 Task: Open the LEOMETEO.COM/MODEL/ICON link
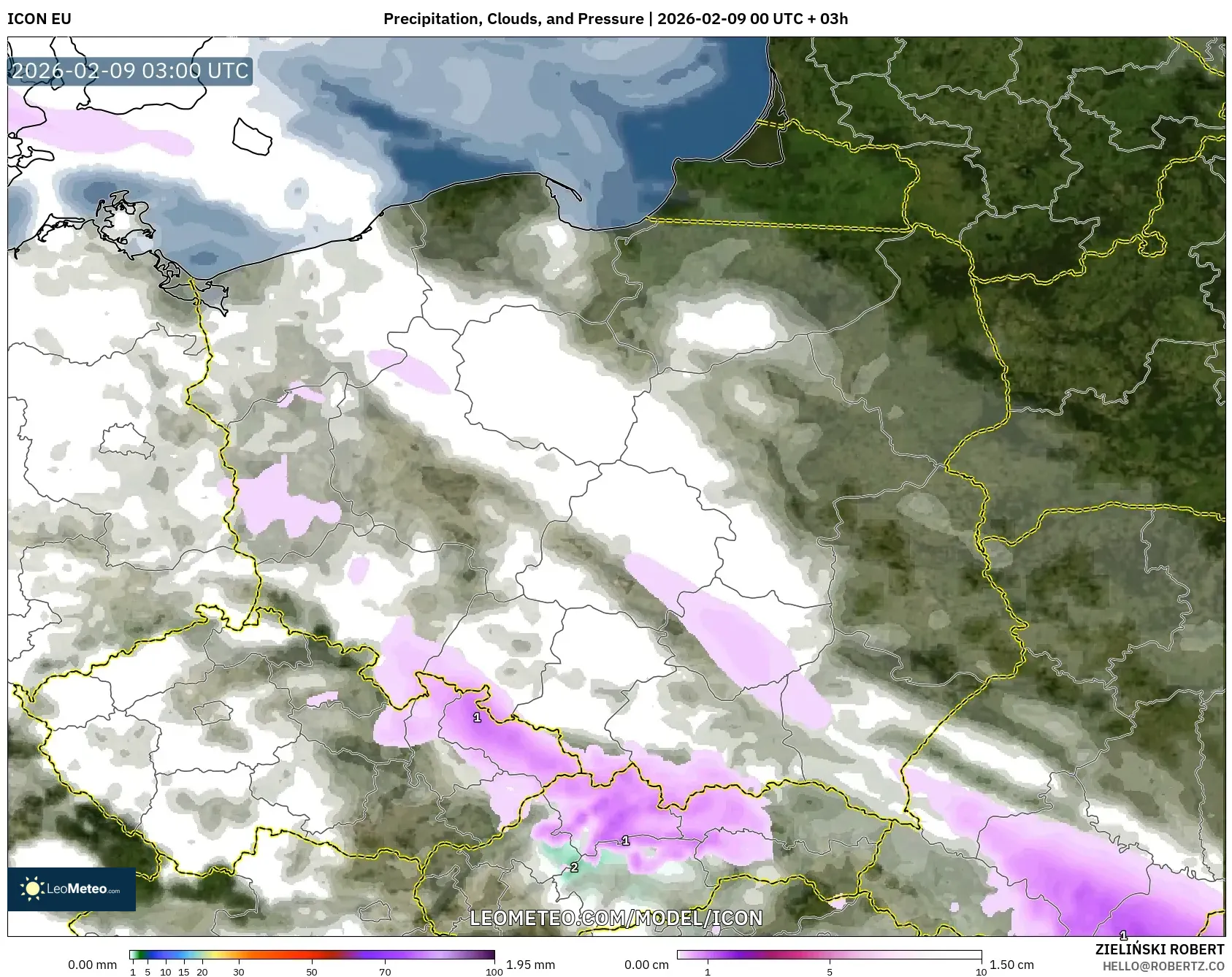click(616, 918)
